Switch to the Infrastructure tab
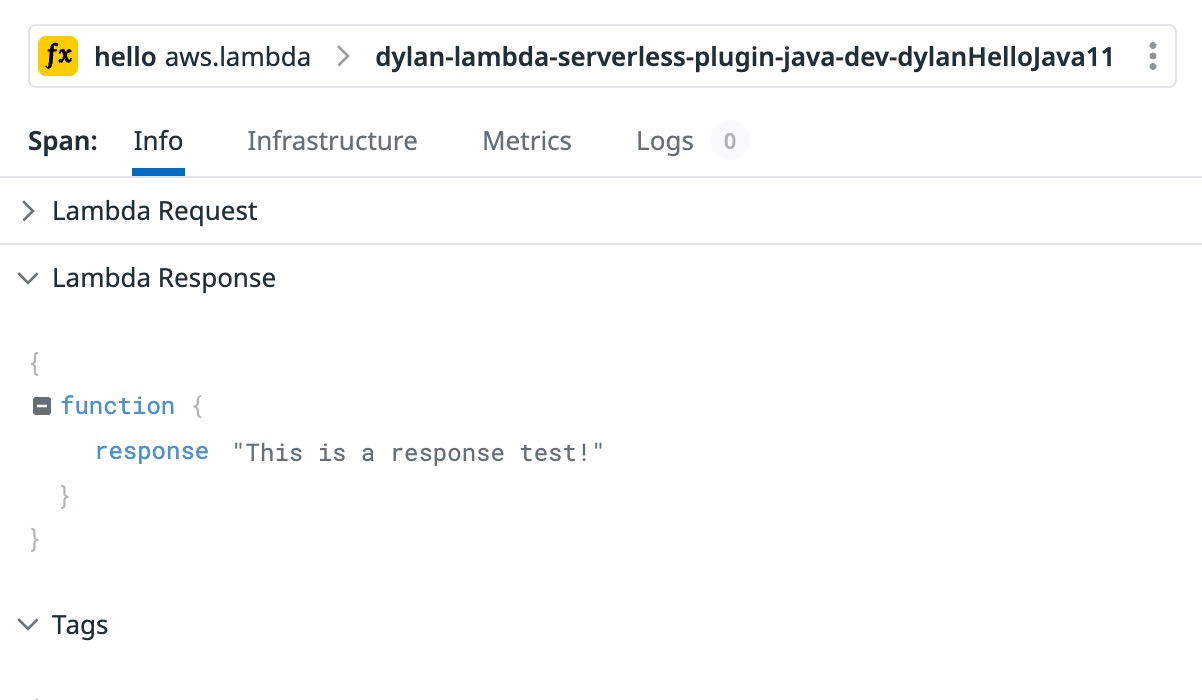 tap(332, 141)
